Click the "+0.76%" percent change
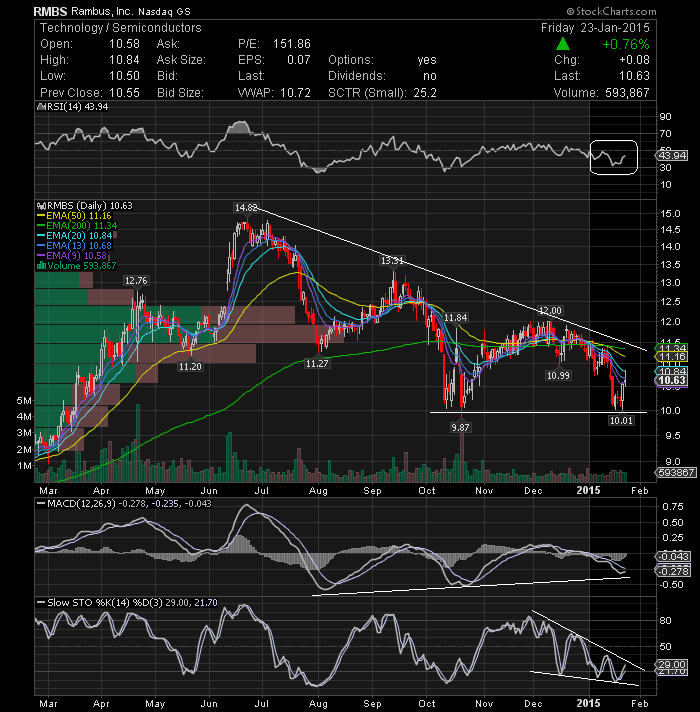This screenshot has height=712, width=700. pos(626,44)
